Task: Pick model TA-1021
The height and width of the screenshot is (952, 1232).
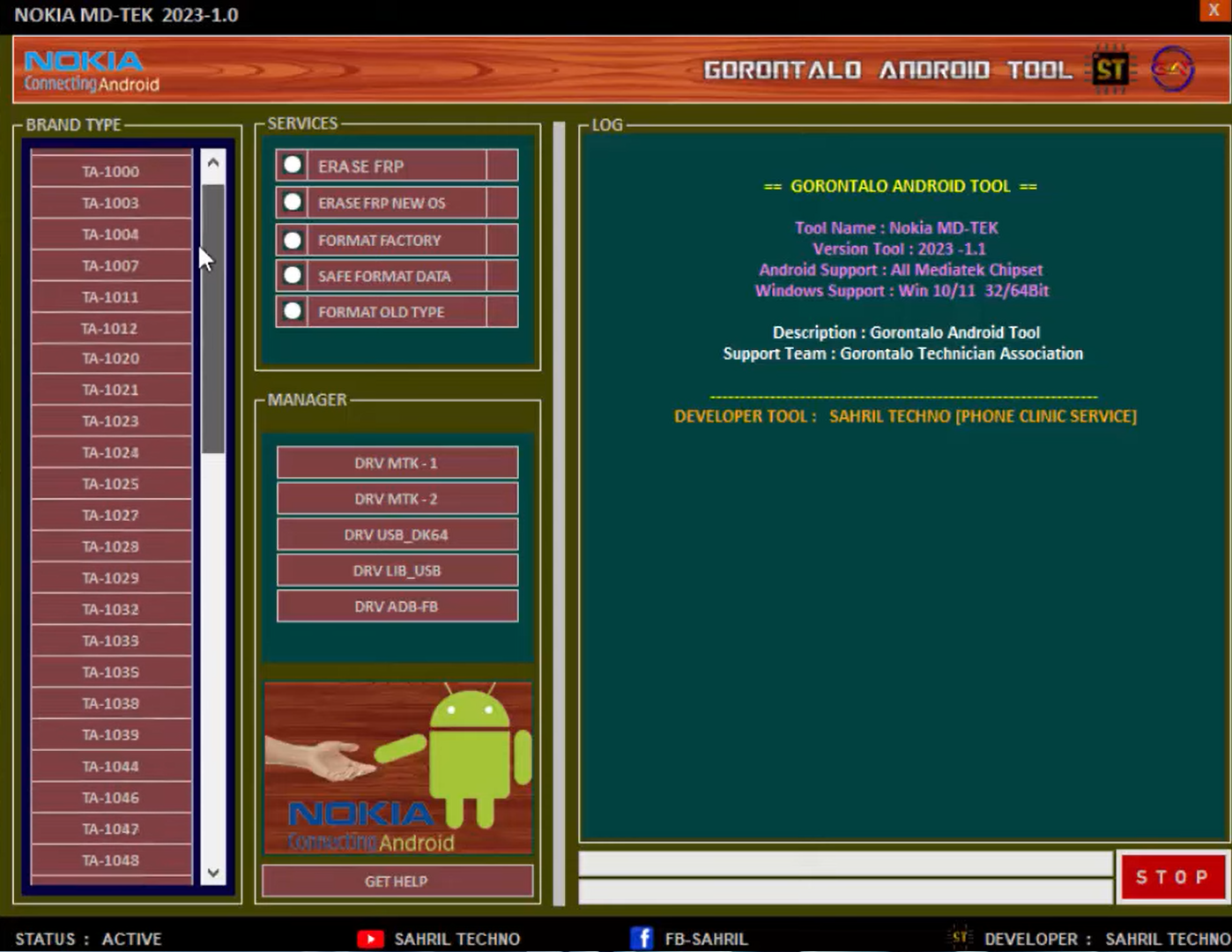Action: pos(111,390)
